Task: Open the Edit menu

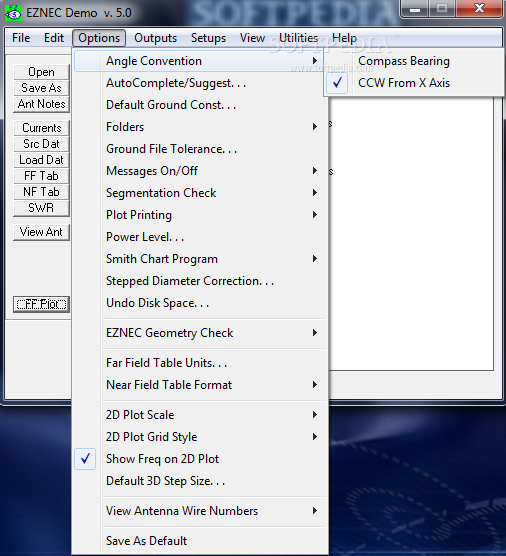Action: pos(54,38)
